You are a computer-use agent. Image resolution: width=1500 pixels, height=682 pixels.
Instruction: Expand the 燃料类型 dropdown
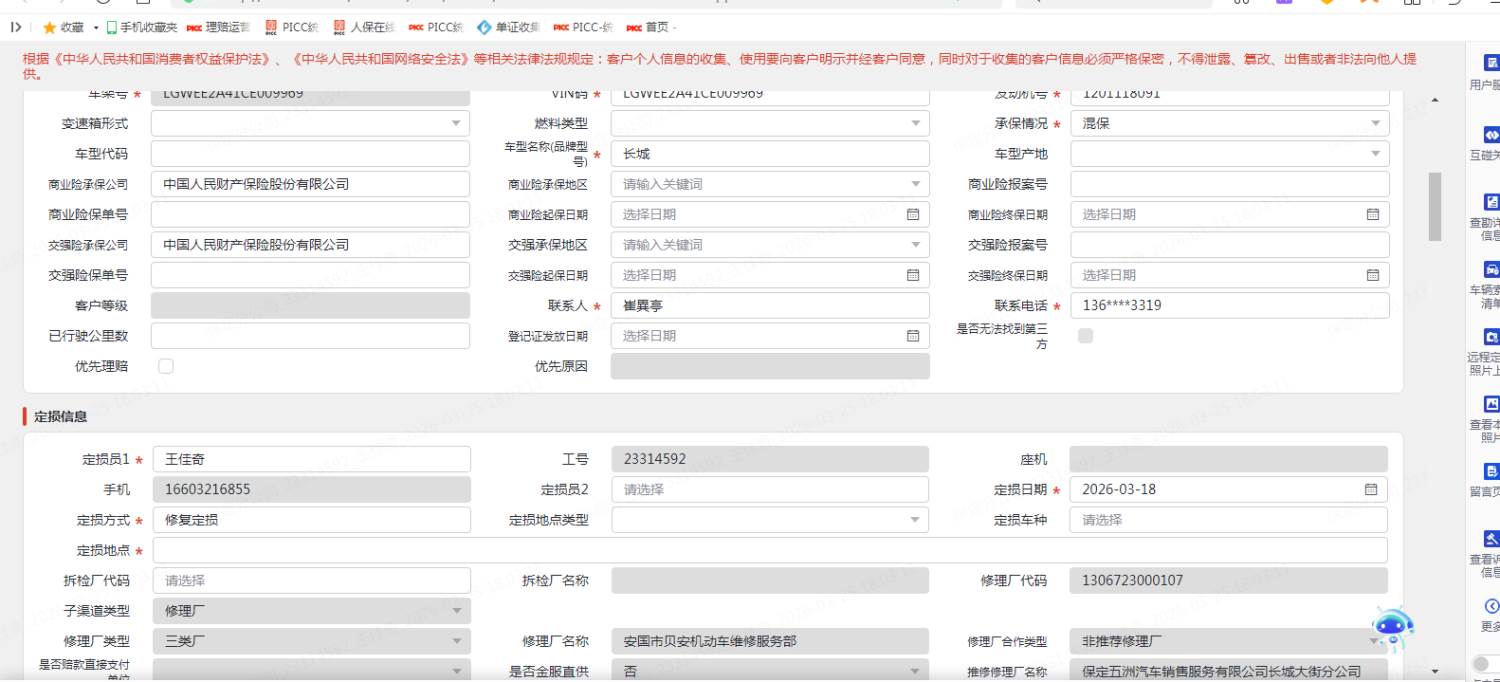pos(769,124)
